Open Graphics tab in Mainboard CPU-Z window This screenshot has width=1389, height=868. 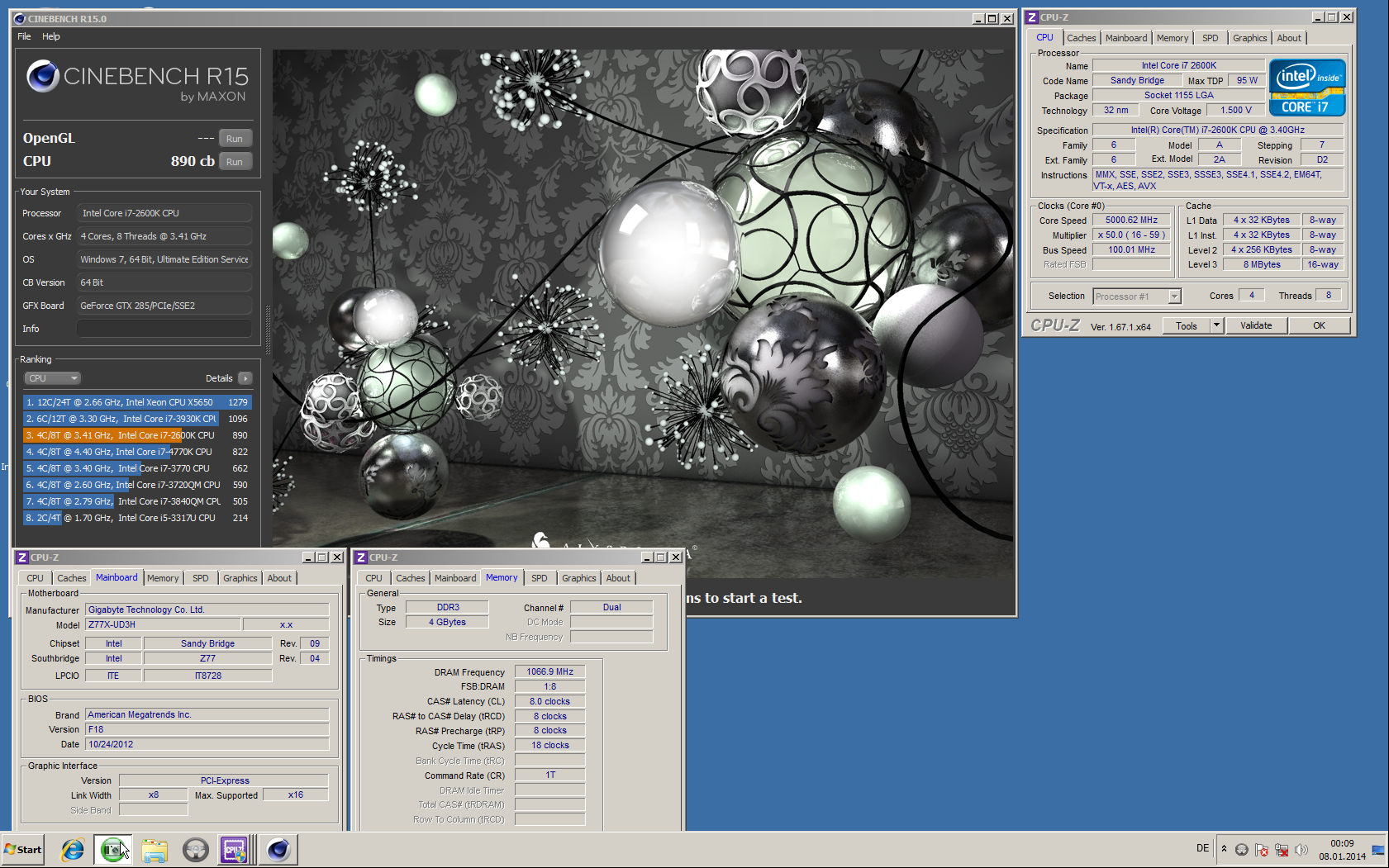click(x=240, y=578)
